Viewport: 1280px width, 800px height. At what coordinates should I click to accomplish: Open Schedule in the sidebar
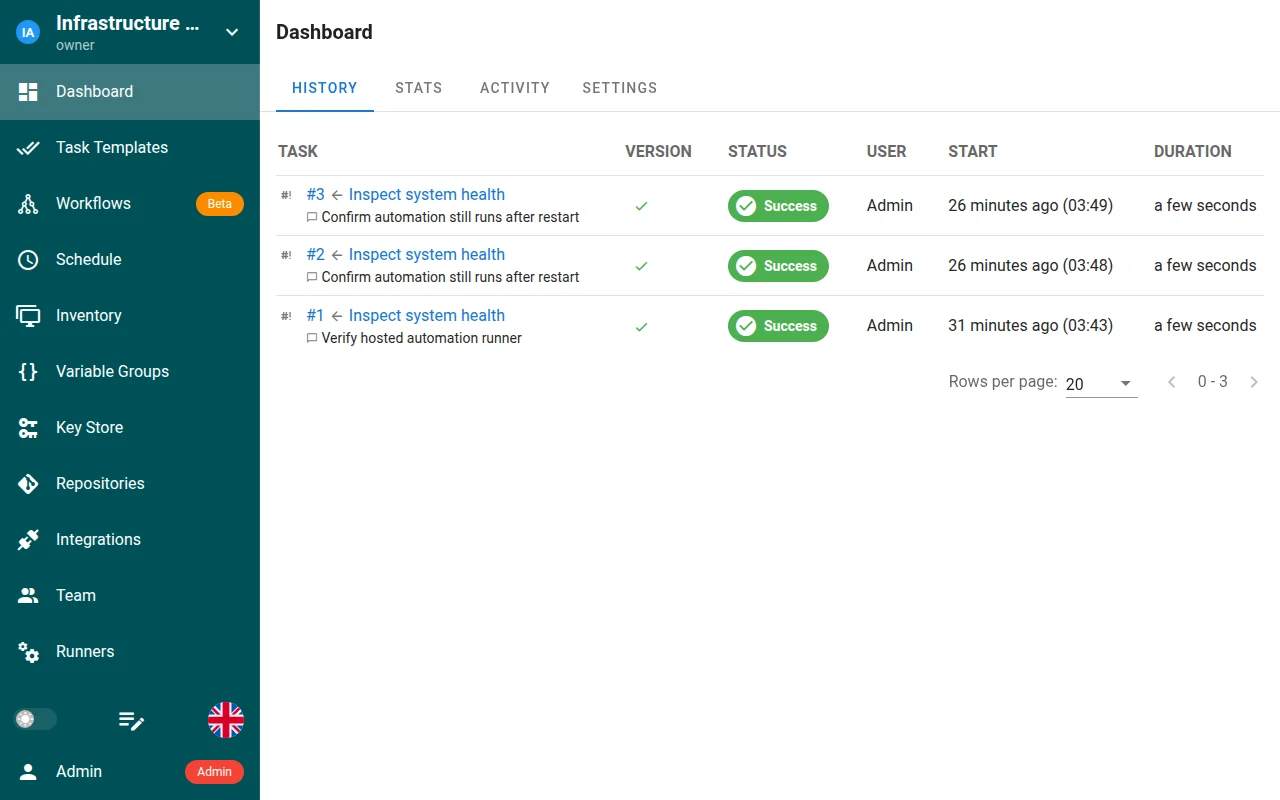click(130, 260)
